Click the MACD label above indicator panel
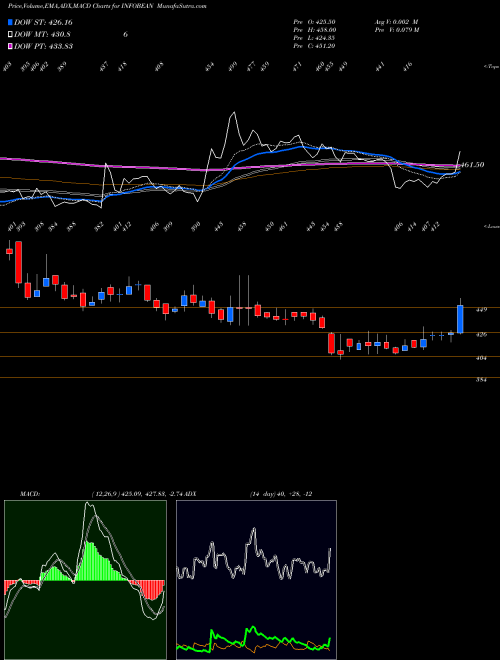Viewport: 500px width, 660px height. 29,493
